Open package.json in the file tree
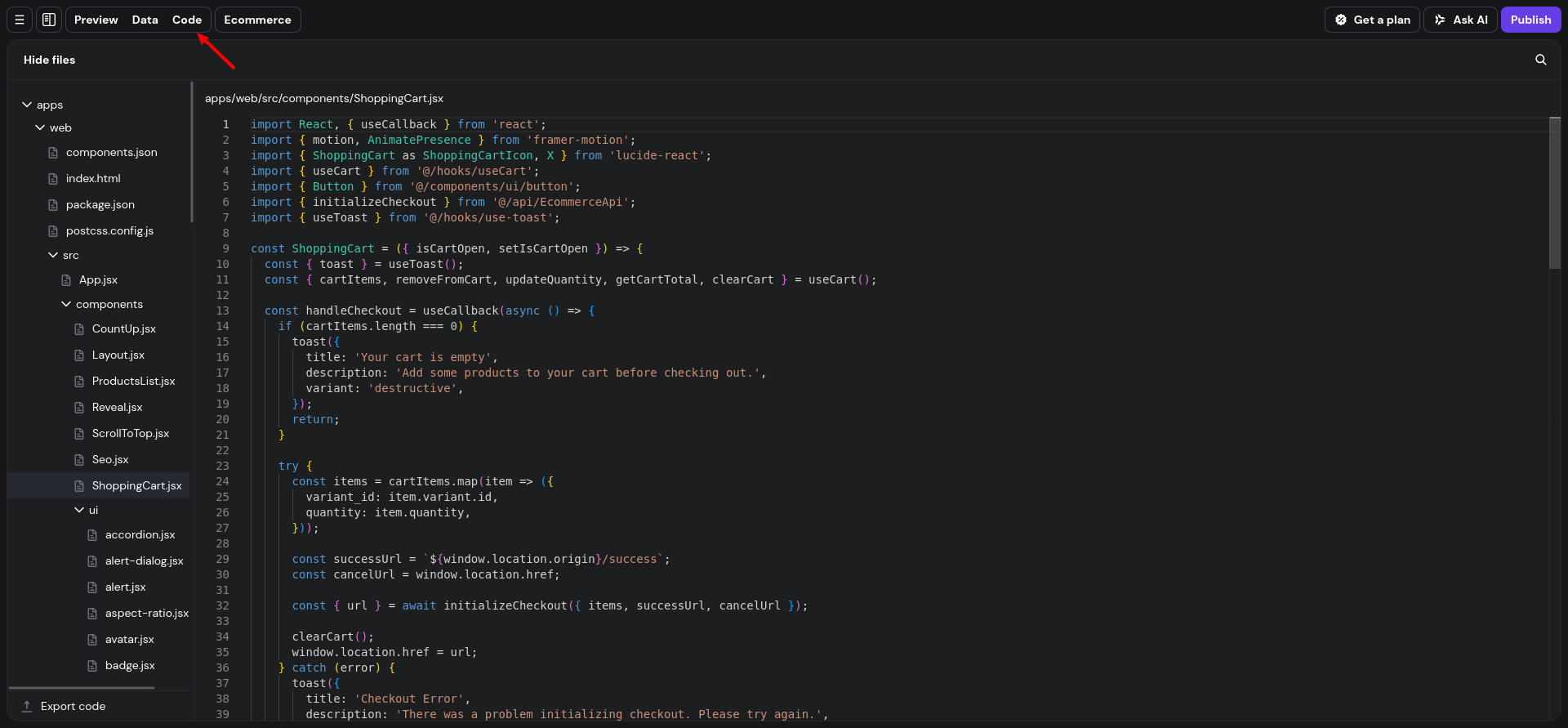 pyautogui.click(x=100, y=205)
